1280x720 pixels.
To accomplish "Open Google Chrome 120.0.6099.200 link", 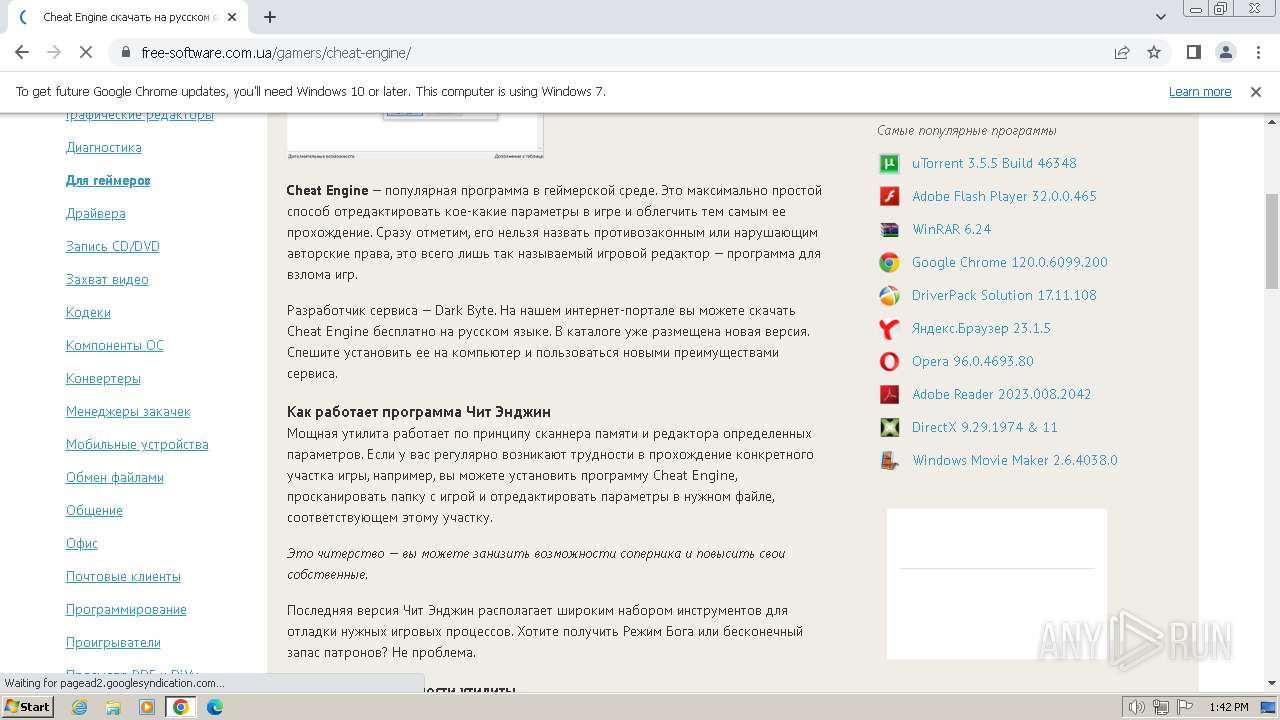I will (x=1010, y=262).
